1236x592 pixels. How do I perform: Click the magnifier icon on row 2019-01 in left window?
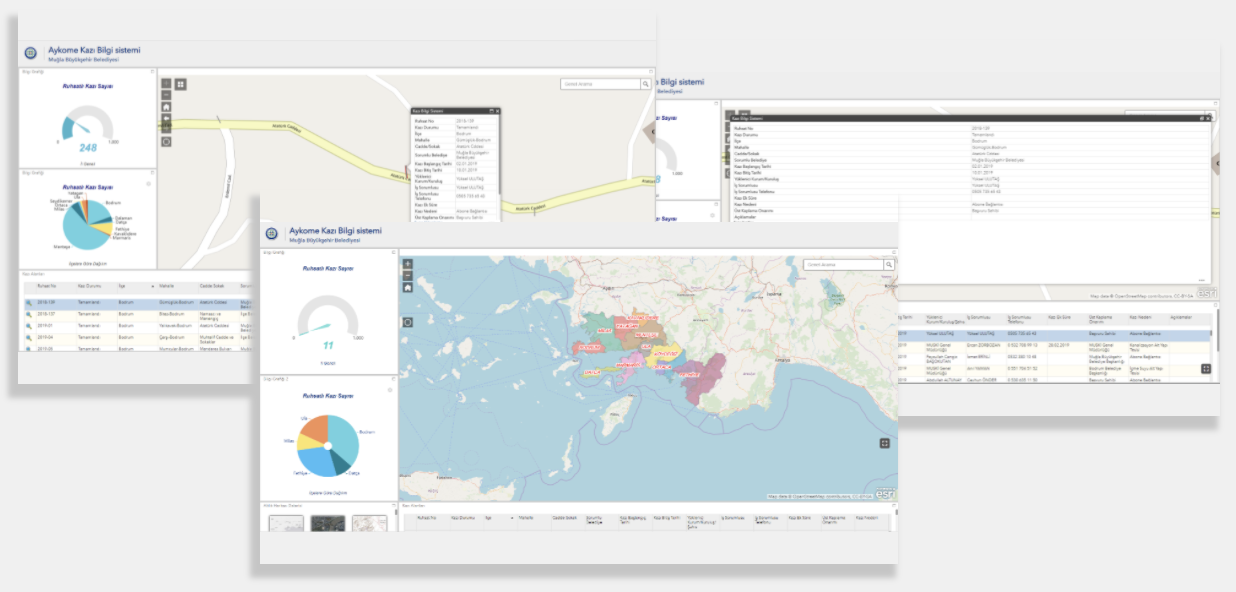coord(30,325)
